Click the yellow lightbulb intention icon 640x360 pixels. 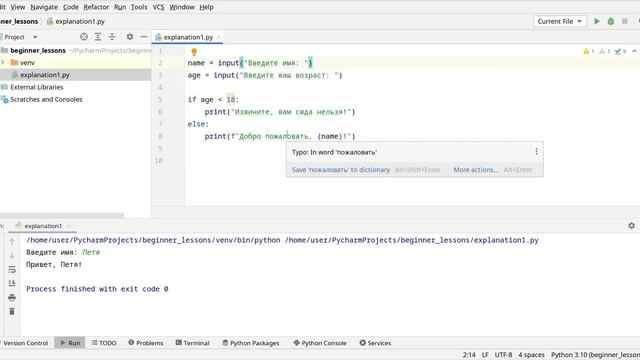coord(194,52)
